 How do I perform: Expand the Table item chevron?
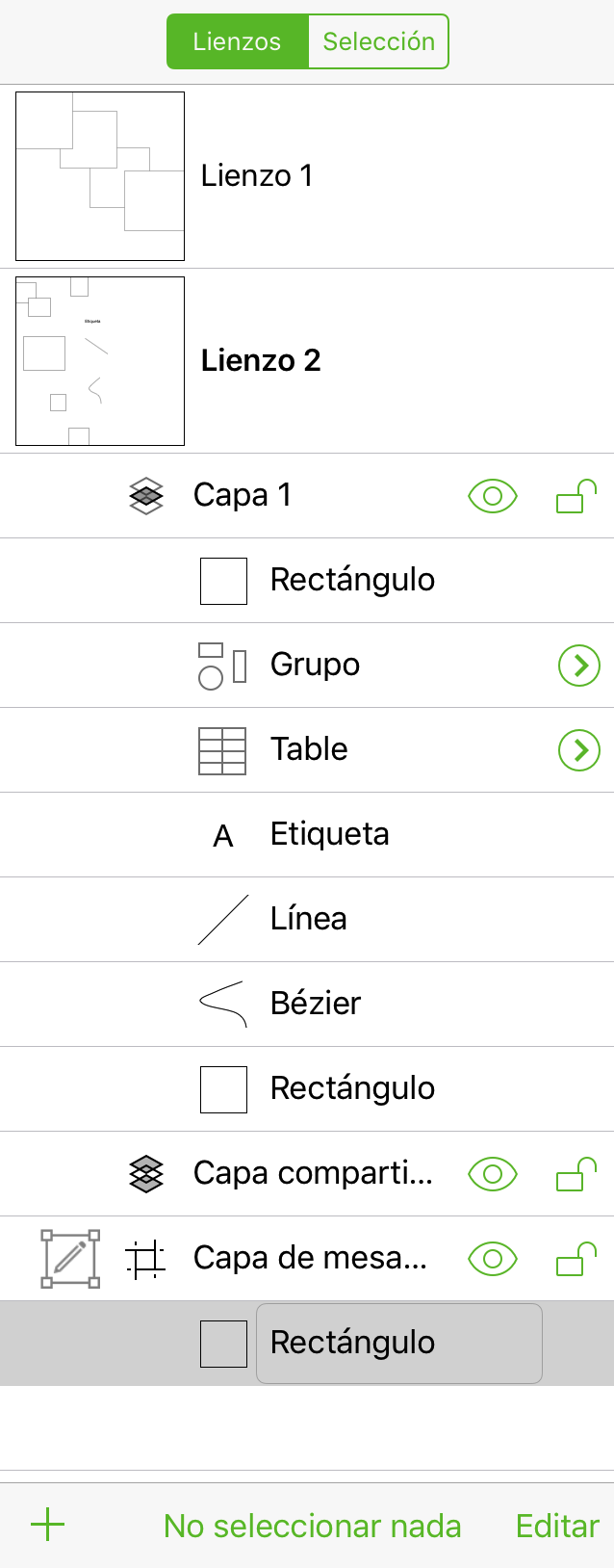579,750
